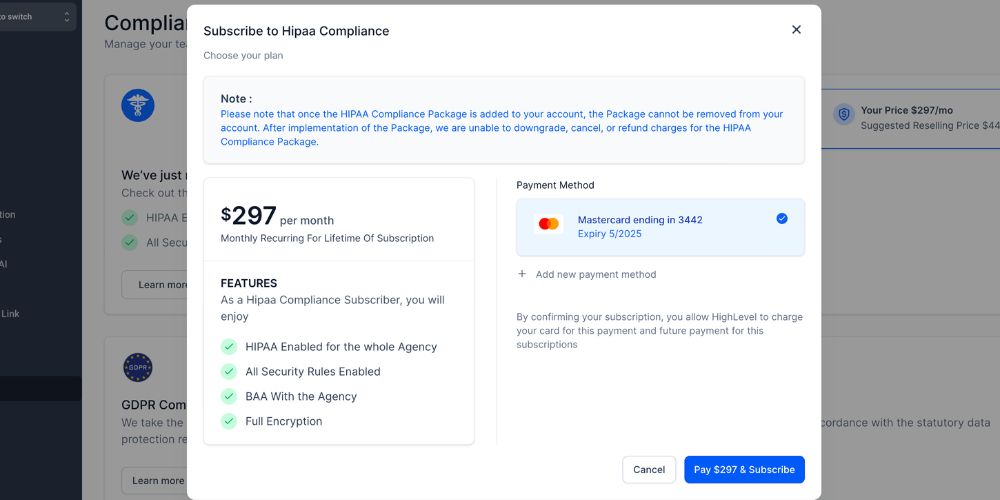
Task: Click the check icon next to Full Encryption
Action: 229,421
